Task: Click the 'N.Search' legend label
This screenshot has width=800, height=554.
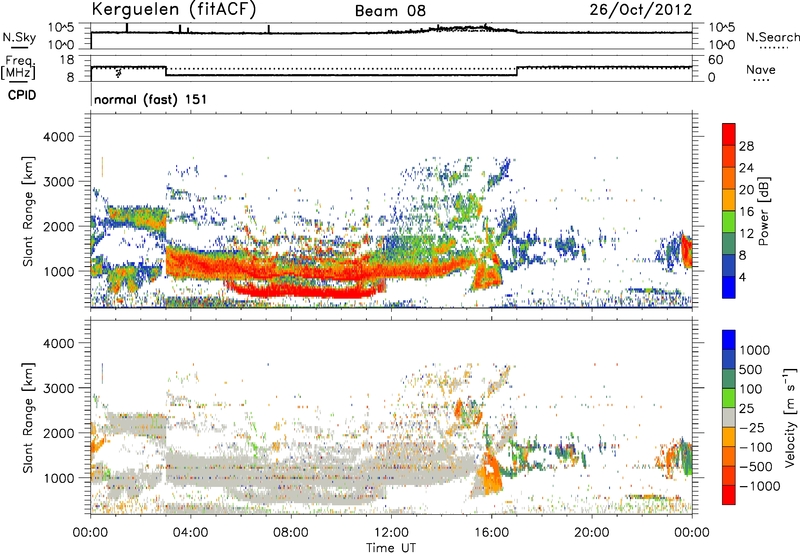Action: [x=772, y=37]
